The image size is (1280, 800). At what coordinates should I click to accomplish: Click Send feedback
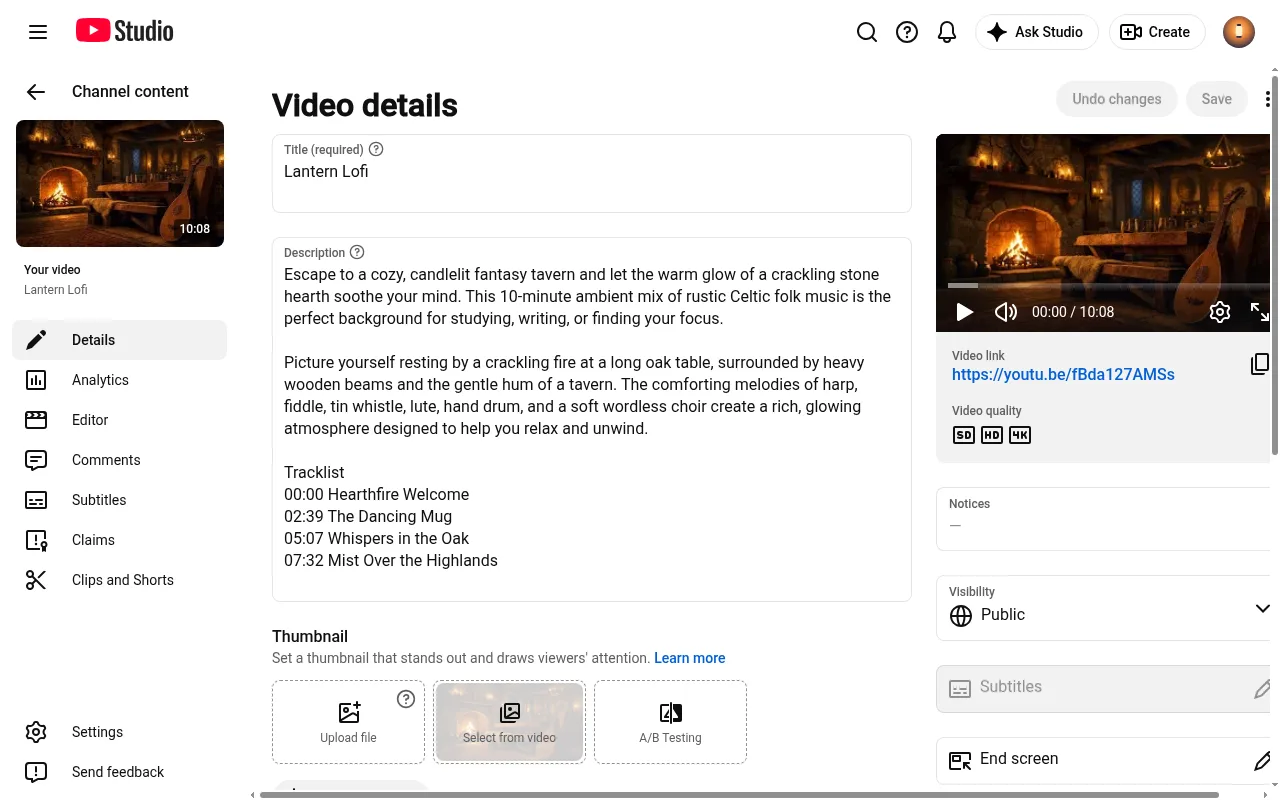click(120, 772)
